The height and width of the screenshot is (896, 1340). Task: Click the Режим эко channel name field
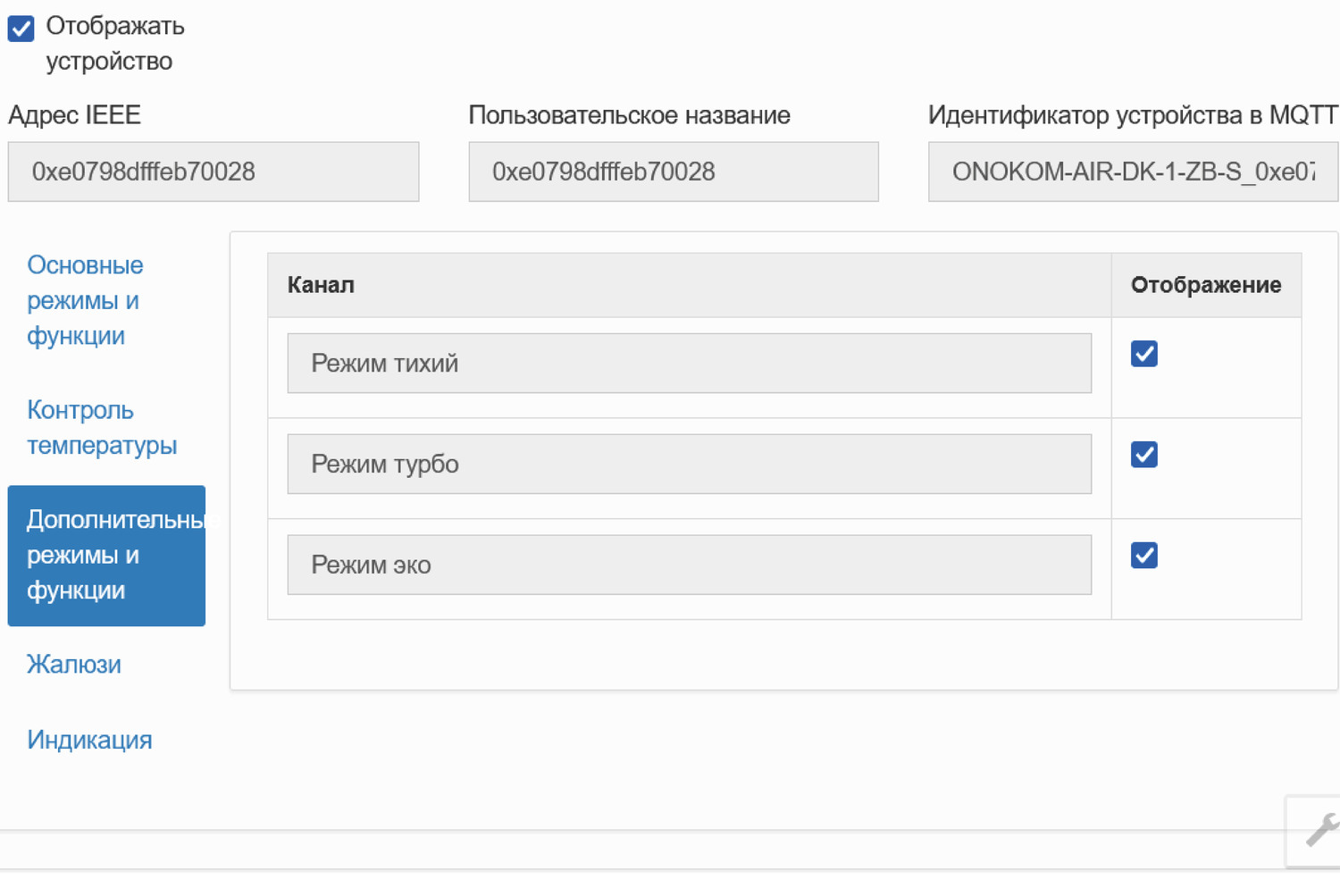coord(688,565)
